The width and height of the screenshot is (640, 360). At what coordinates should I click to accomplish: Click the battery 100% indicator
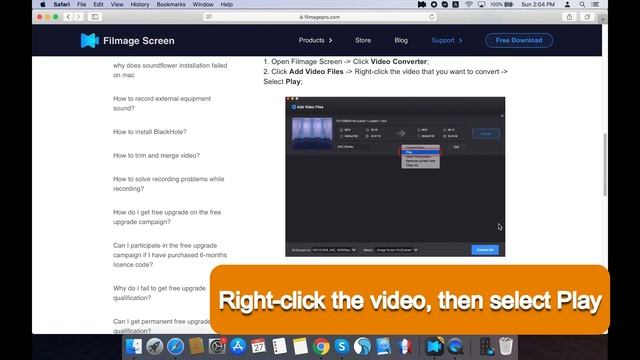pyautogui.click(x=502, y=4)
